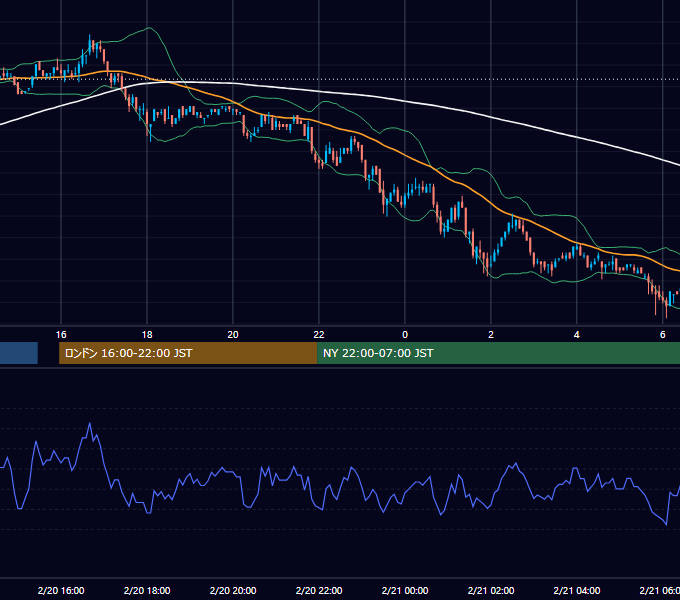This screenshot has width=680, height=600.
Task: Click the 16 hour label on price chart axis
Action: 61,335
